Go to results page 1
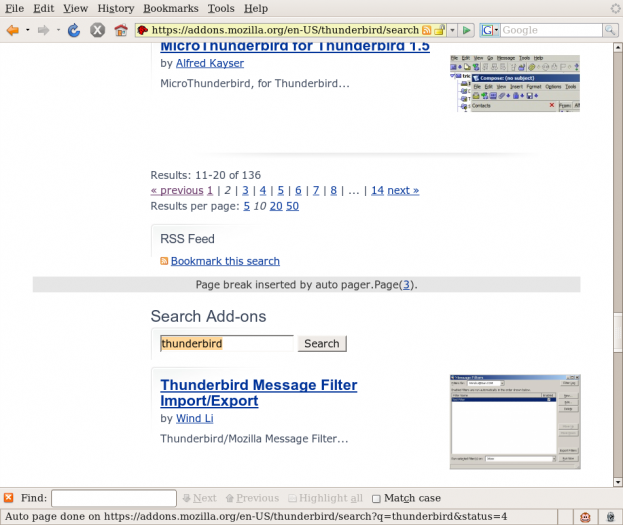This screenshot has height=525, width=623. 210,190
